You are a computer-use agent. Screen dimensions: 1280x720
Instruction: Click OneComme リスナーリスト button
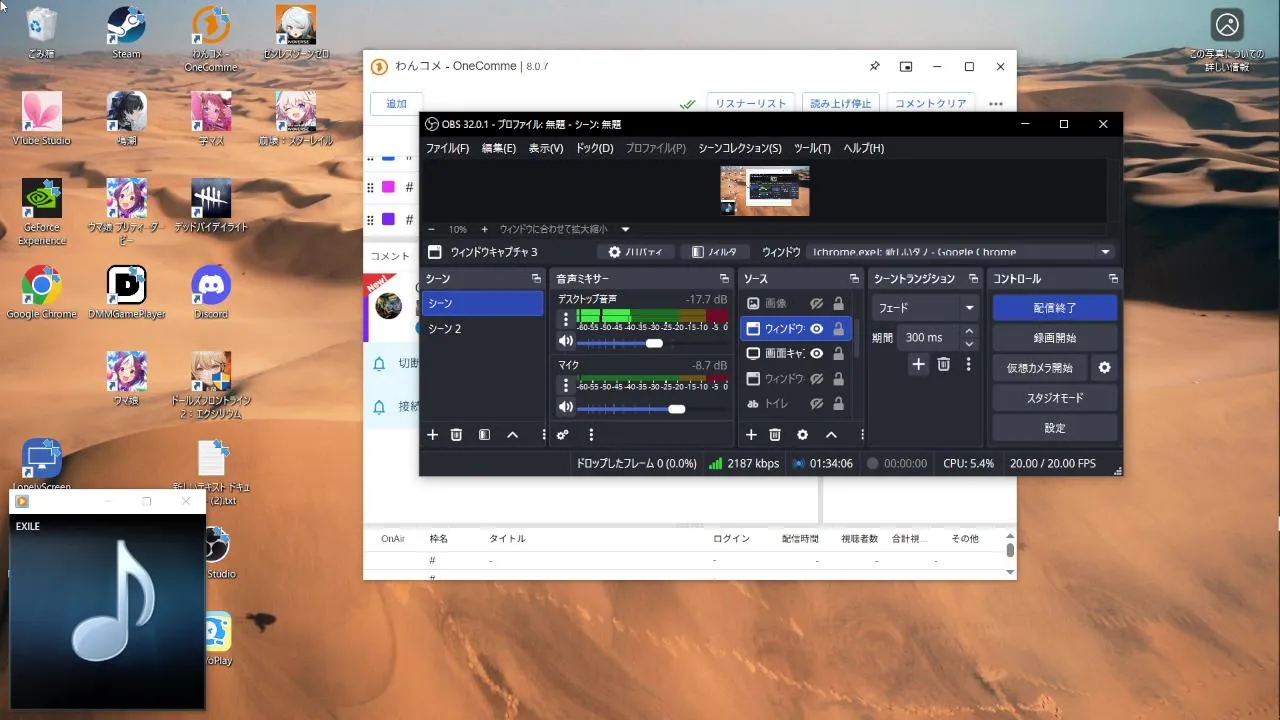coord(750,104)
